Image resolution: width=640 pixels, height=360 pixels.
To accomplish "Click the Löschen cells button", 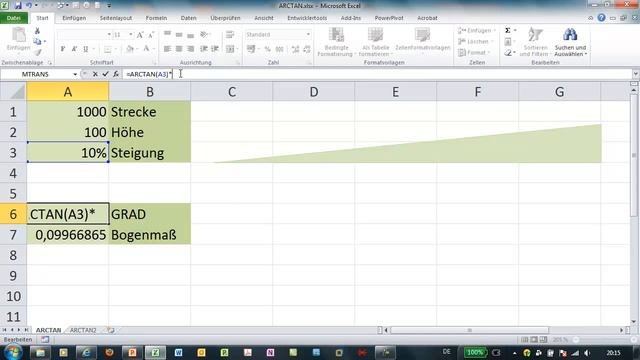I will tap(476, 42).
